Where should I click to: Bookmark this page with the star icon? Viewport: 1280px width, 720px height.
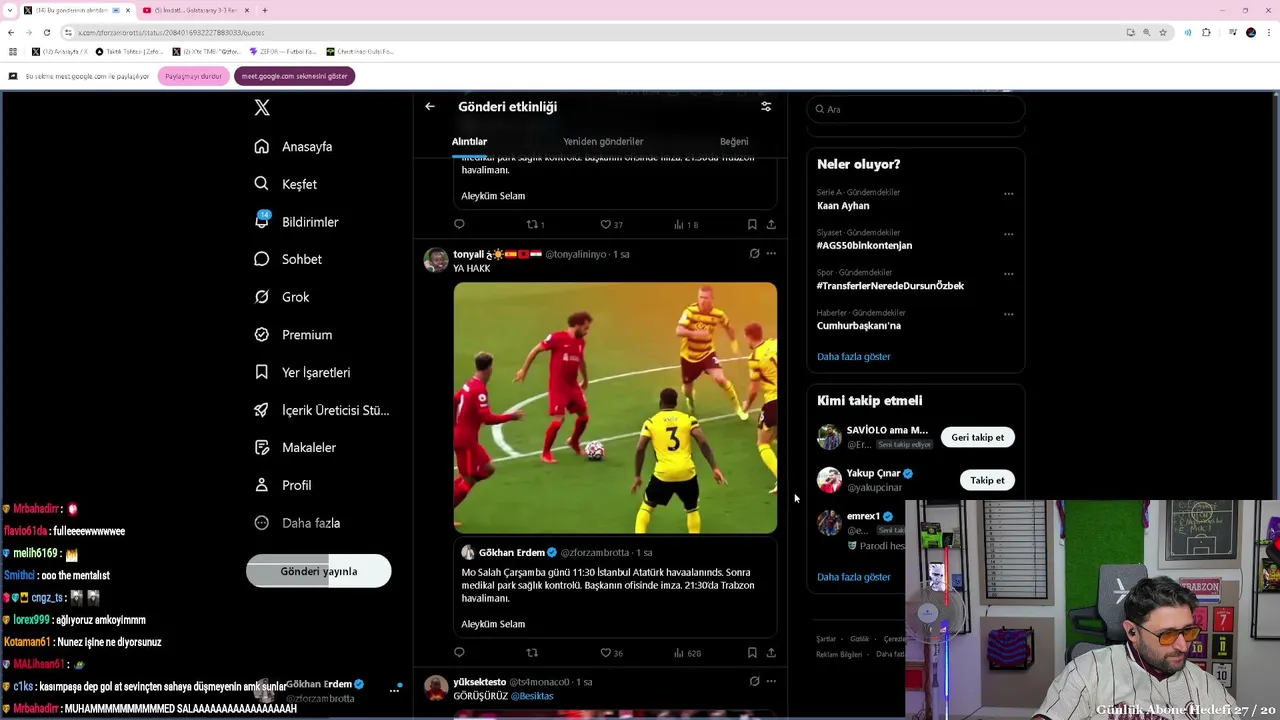tap(1163, 32)
